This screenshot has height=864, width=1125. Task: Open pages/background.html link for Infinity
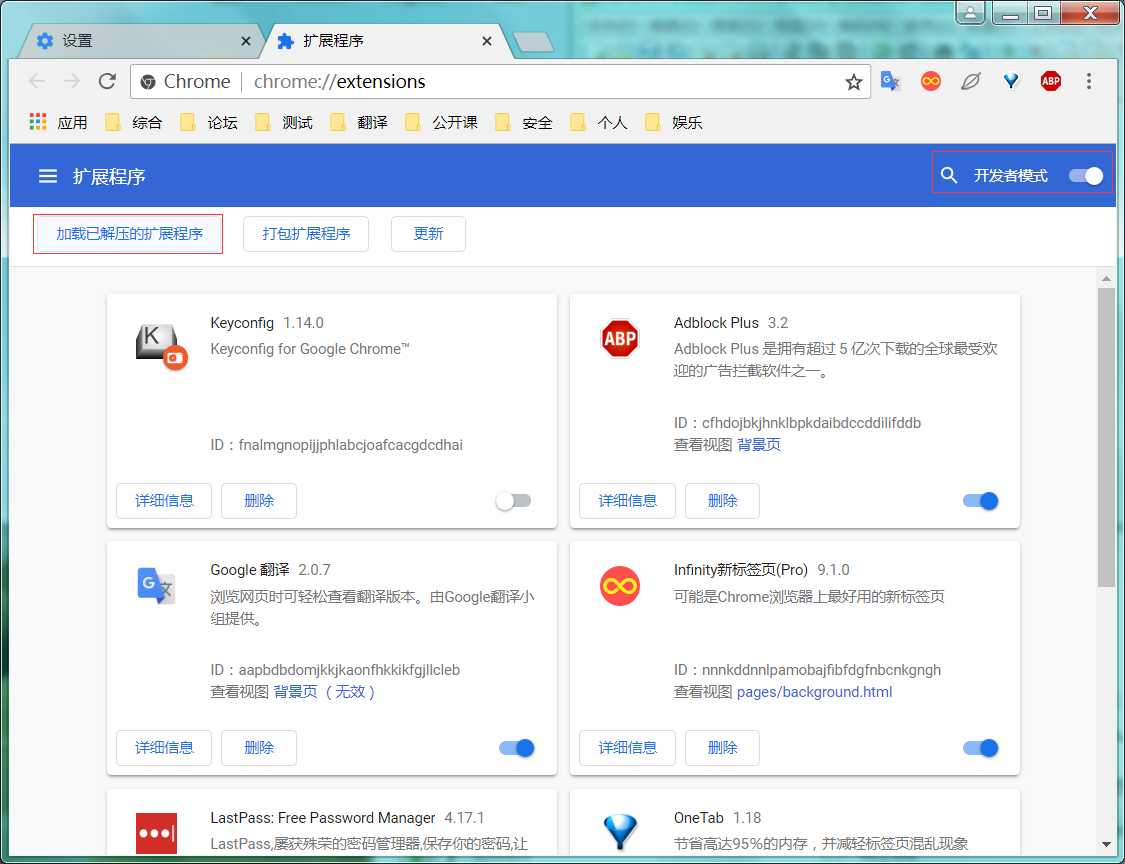[814, 692]
